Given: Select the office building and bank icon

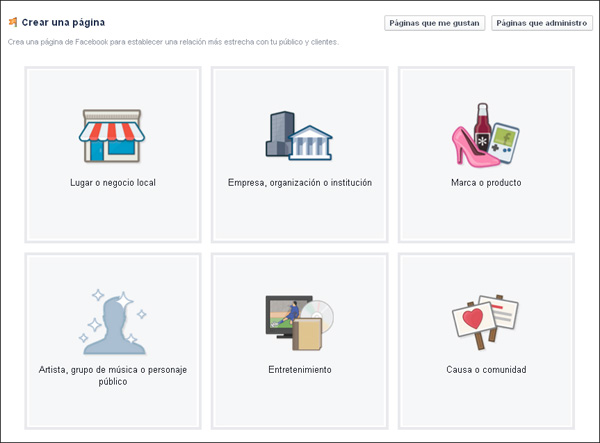Looking at the screenshot, I should click(x=299, y=136).
